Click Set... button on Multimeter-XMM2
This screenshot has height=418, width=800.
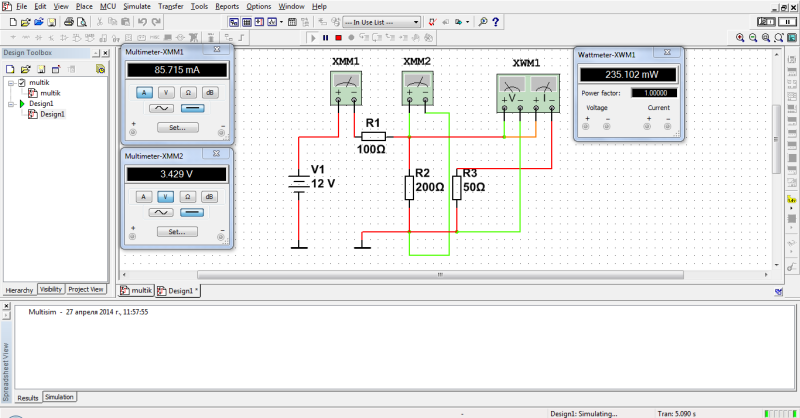pos(177,232)
